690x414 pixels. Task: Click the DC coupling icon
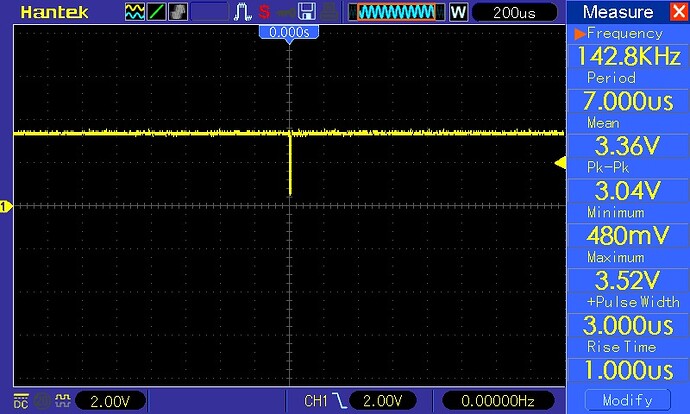21,400
